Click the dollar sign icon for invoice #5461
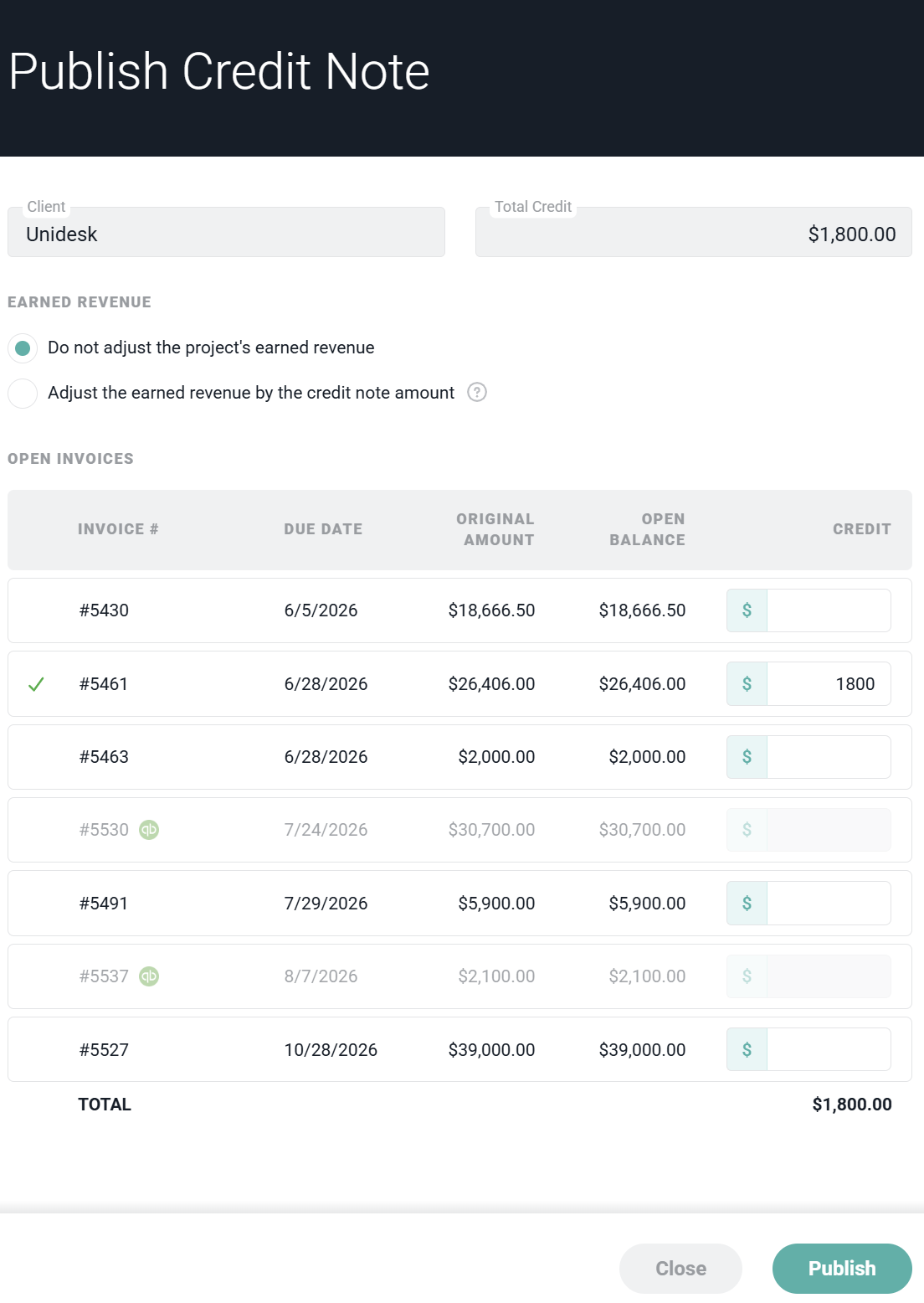Viewport: 924px width, 1303px height. click(x=747, y=684)
